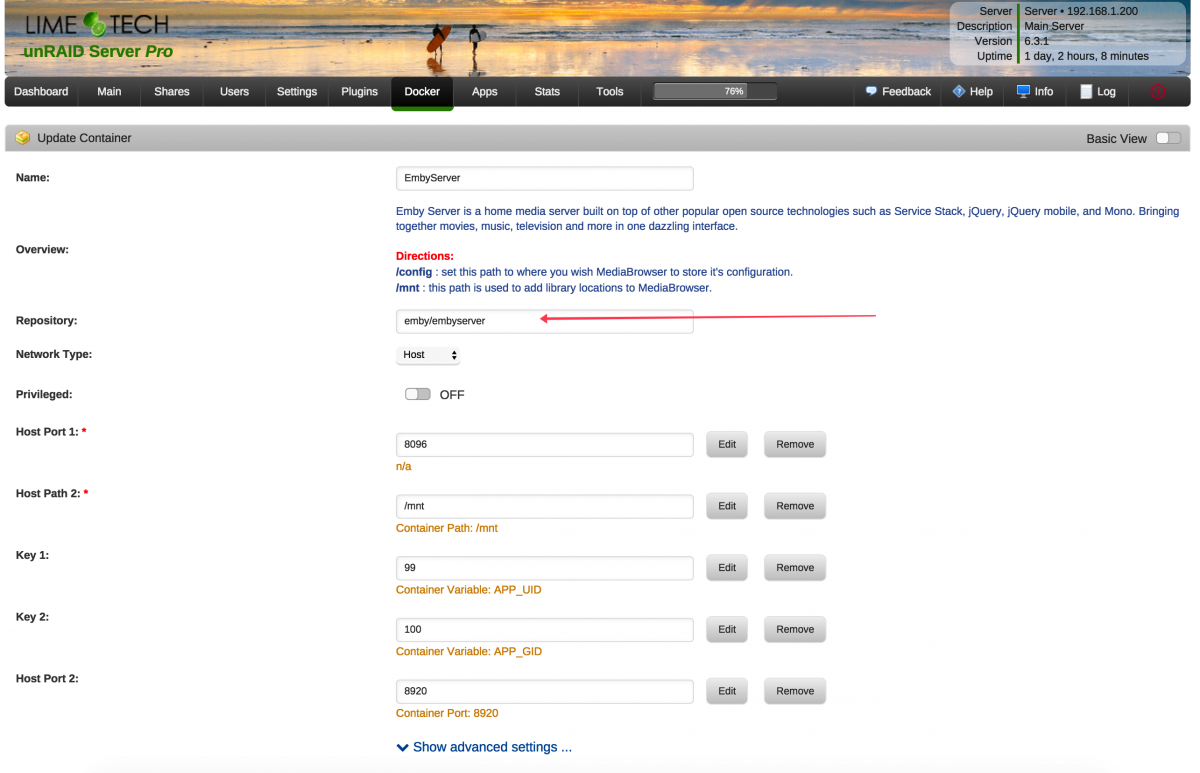Open the Dashboard tab

[41, 91]
